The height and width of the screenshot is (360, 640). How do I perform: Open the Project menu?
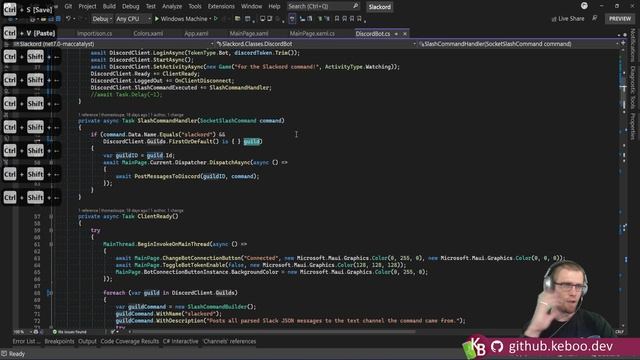(x=87, y=7)
